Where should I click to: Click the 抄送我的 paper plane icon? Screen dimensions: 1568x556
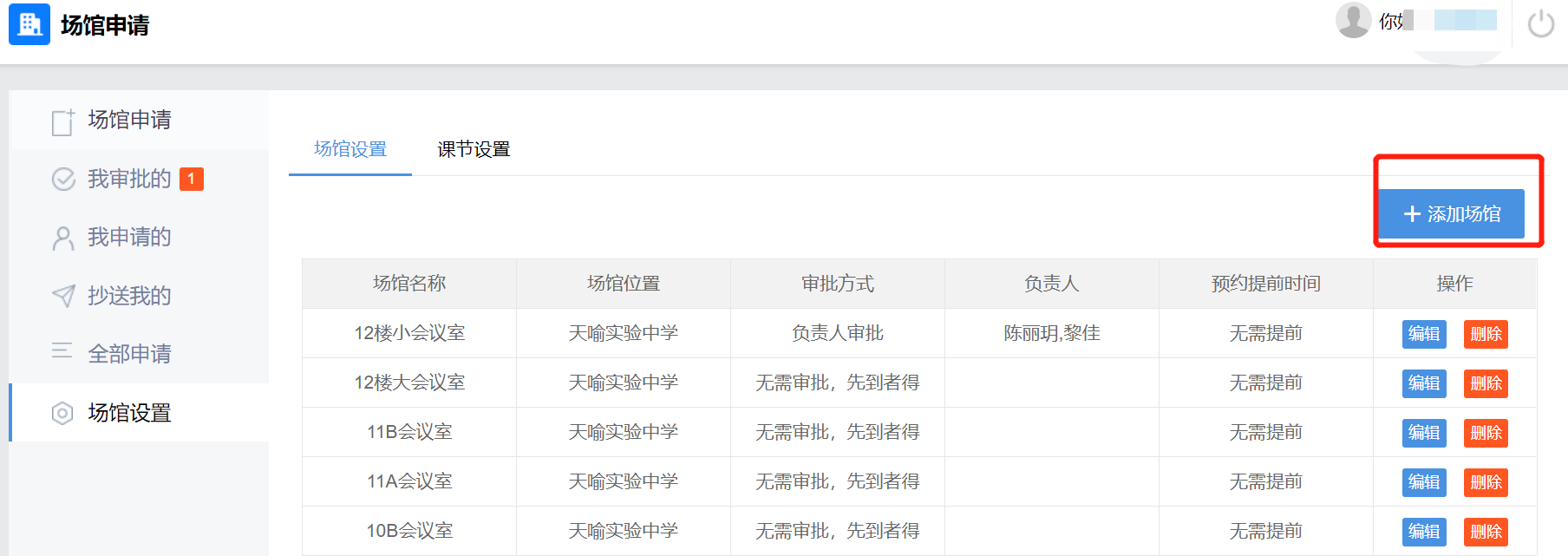click(63, 296)
